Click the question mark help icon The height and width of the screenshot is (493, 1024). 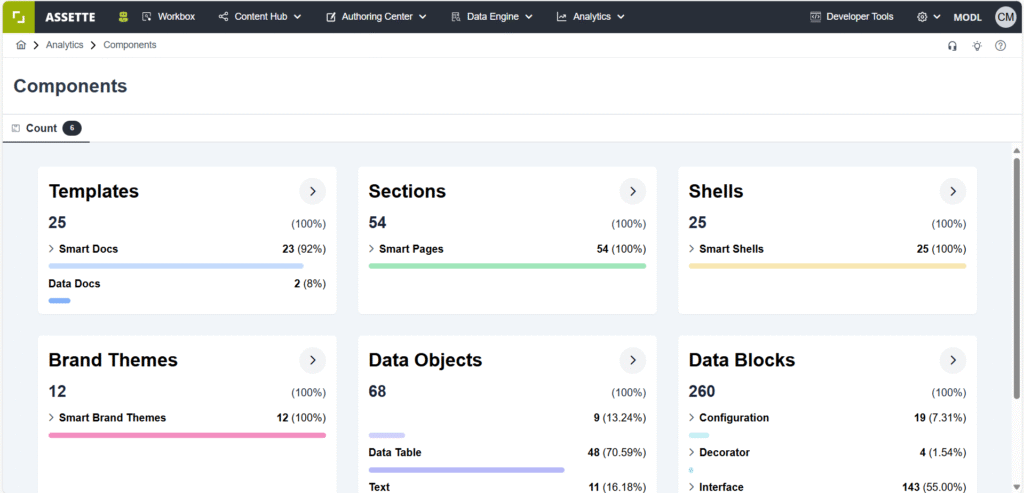tap(1000, 46)
